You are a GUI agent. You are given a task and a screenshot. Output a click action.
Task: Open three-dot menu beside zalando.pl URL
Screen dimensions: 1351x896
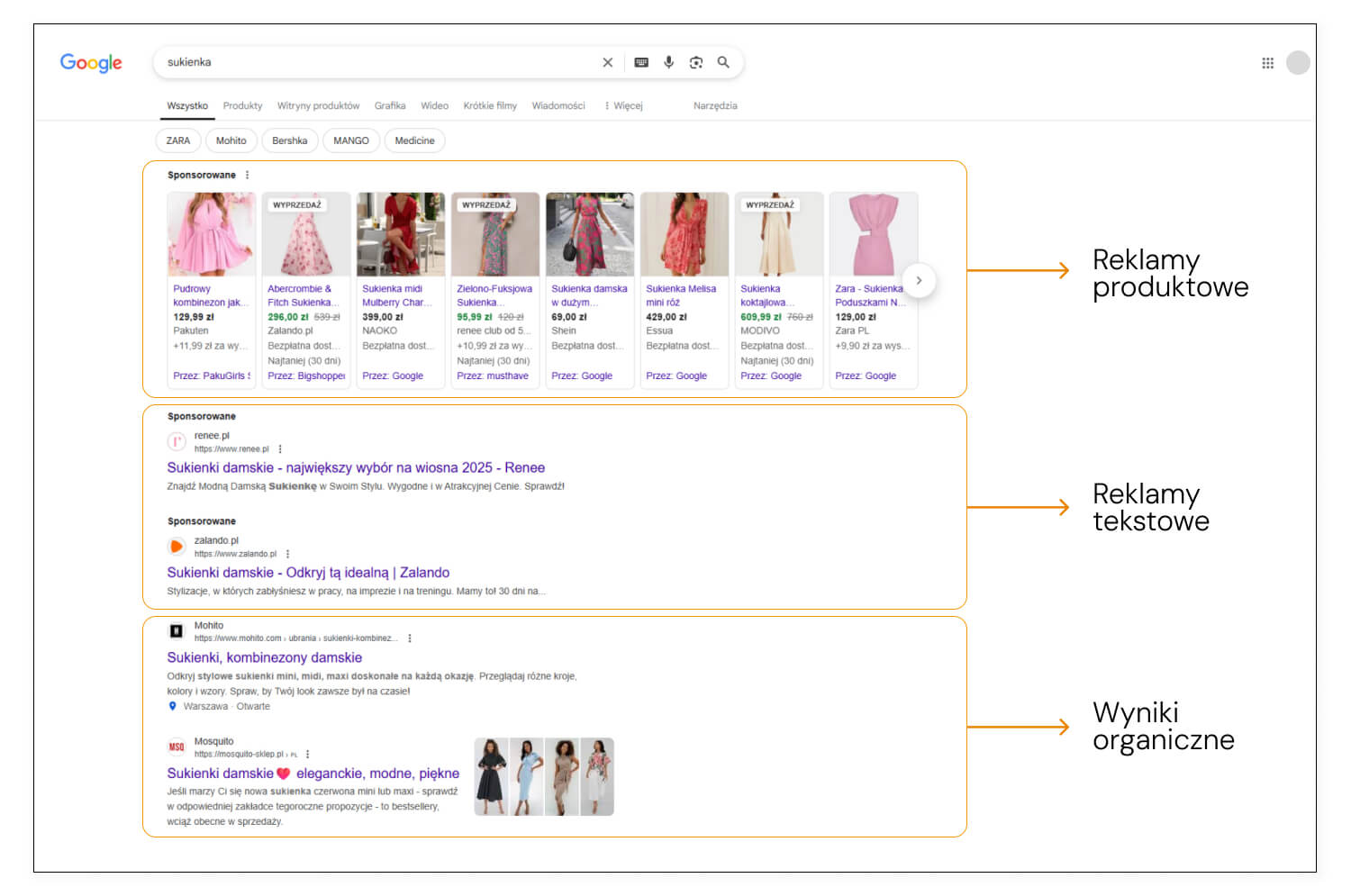coord(287,554)
